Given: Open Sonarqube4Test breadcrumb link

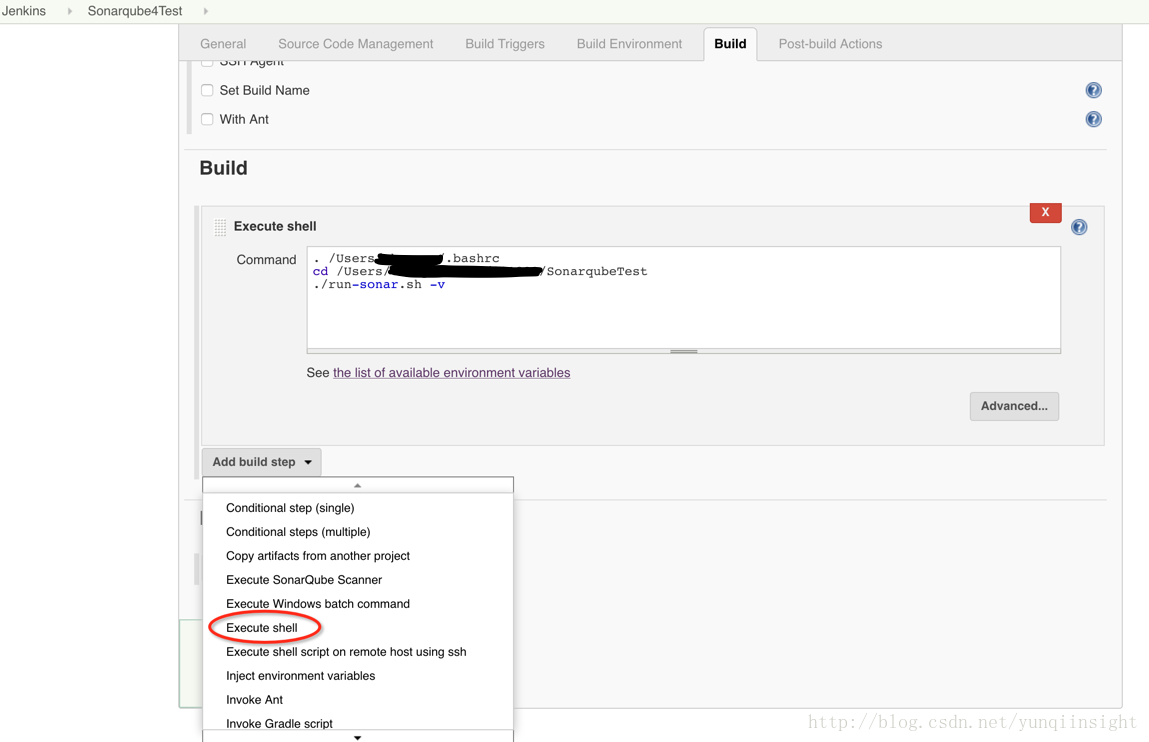Looking at the screenshot, I should click(135, 11).
